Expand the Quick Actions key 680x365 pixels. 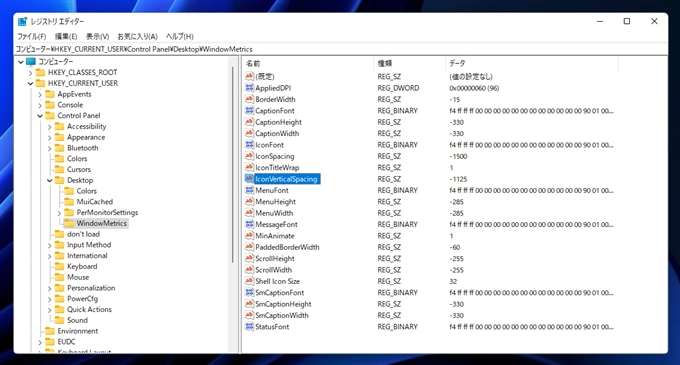coord(49,310)
